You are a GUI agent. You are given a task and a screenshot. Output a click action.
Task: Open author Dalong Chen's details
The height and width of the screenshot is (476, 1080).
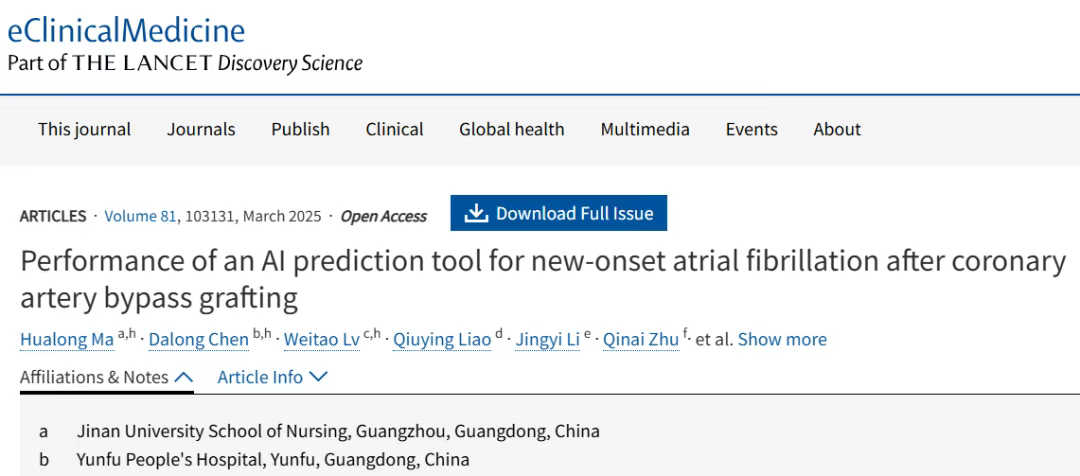pyautogui.click(x=199, y=340)
